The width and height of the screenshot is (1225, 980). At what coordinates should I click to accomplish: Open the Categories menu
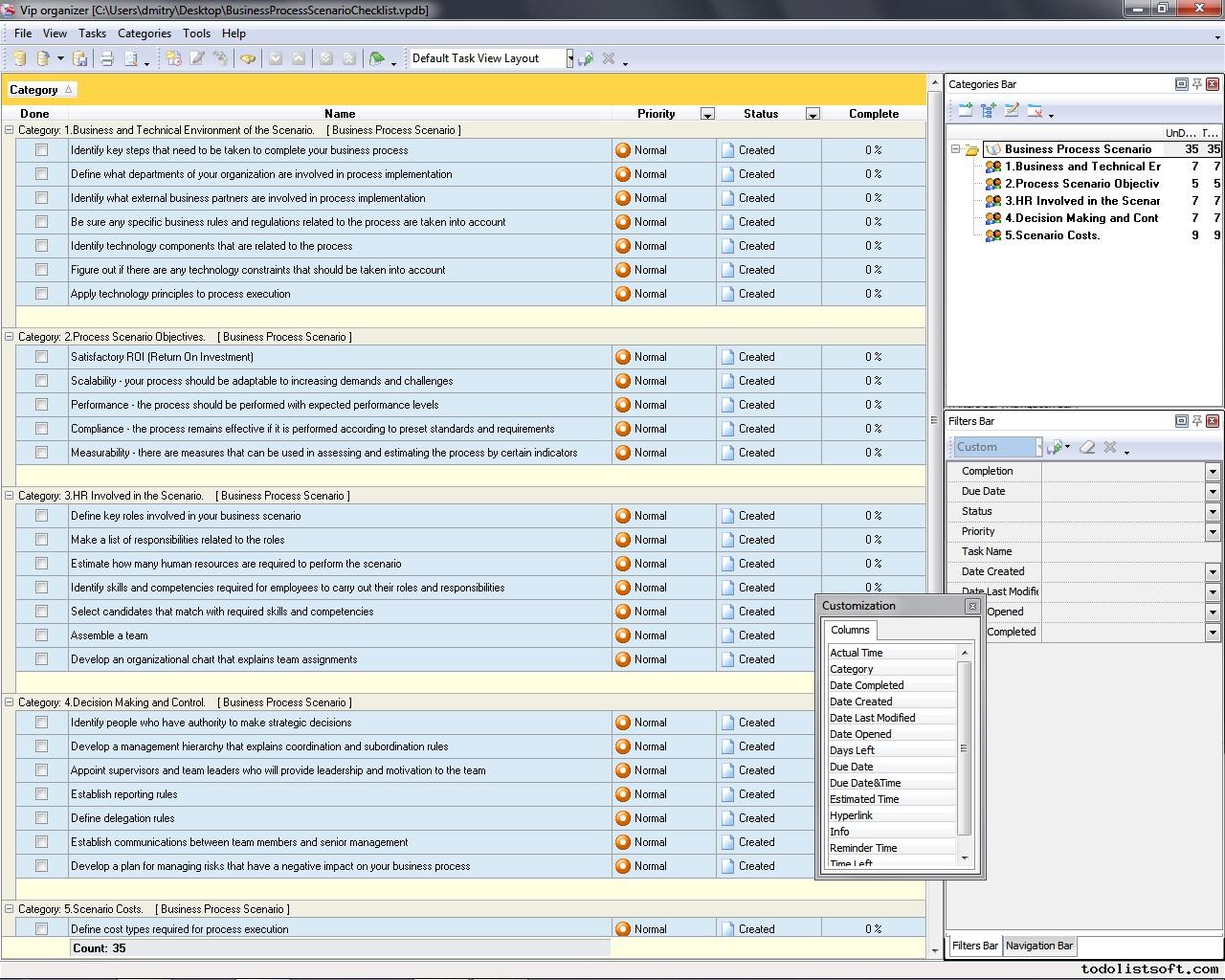tap(144, 33)
